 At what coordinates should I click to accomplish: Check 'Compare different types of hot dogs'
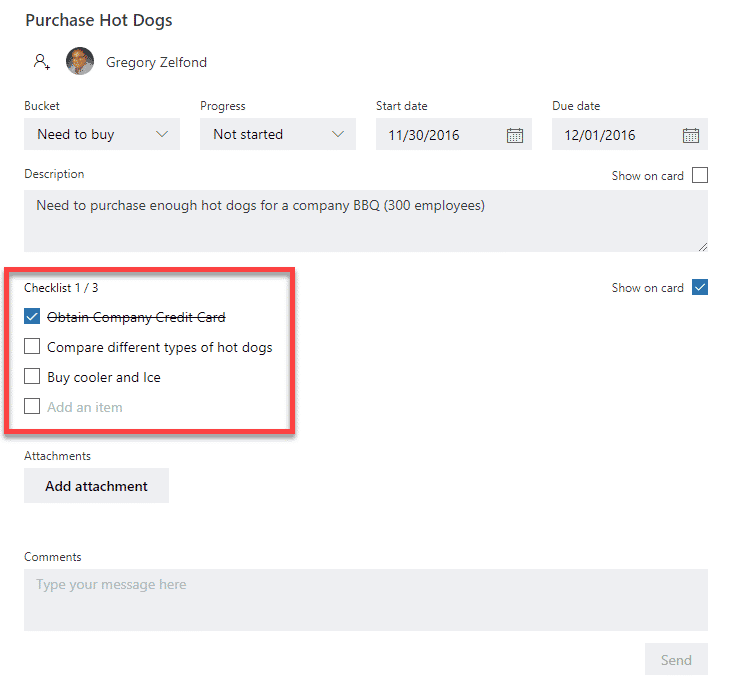click(x=32, y=346)
